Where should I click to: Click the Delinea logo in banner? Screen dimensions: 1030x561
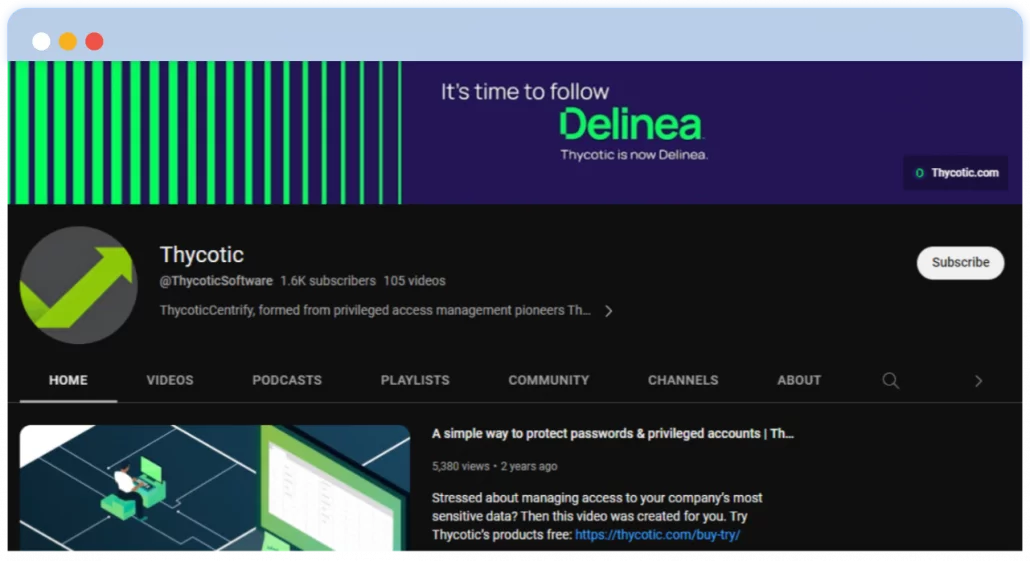pyautogui.click(x=631, y=123)
